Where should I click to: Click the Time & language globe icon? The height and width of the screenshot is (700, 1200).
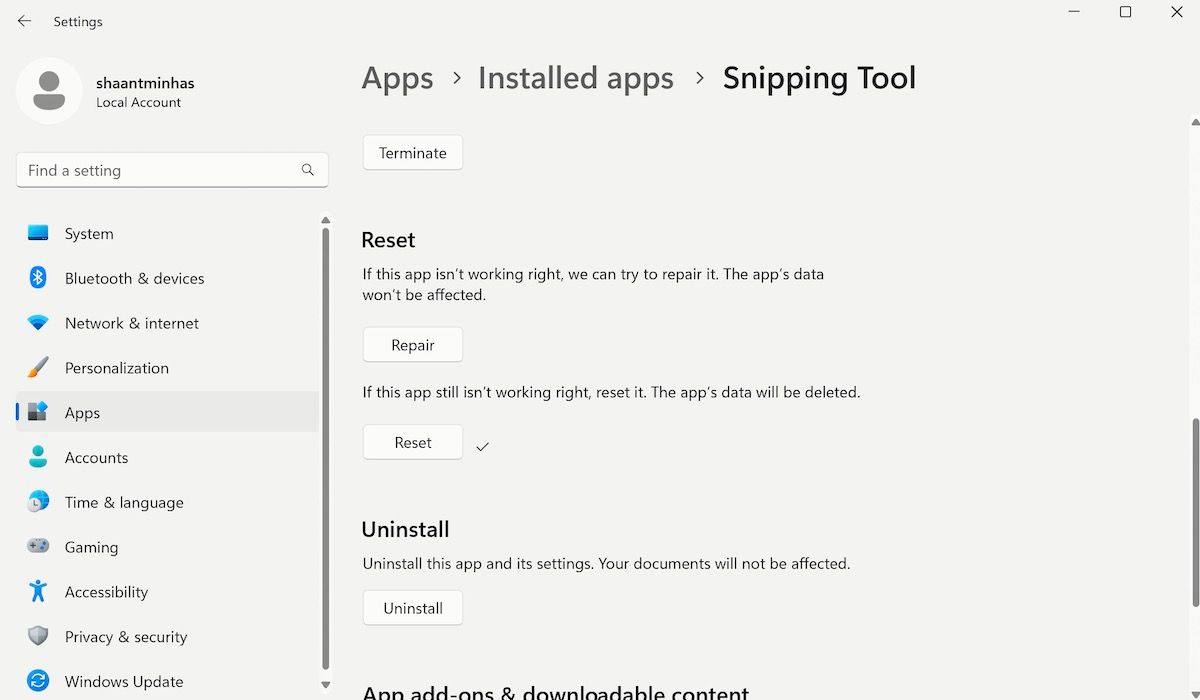pos(38,502)
